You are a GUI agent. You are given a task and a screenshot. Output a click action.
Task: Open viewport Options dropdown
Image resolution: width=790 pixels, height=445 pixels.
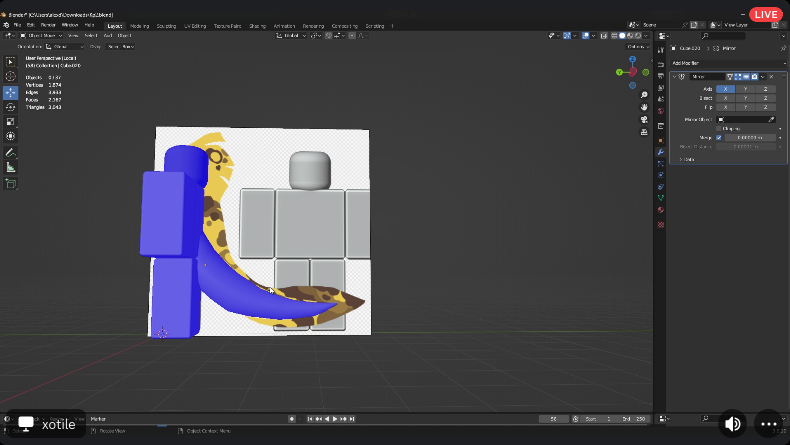[638, 46]
